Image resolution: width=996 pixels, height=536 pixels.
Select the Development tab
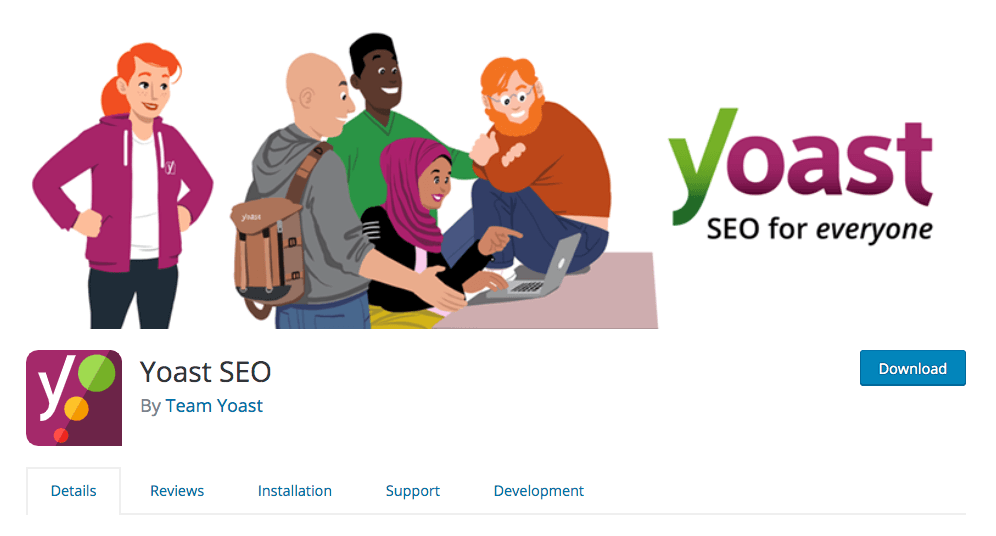click(x=539, y=491)
